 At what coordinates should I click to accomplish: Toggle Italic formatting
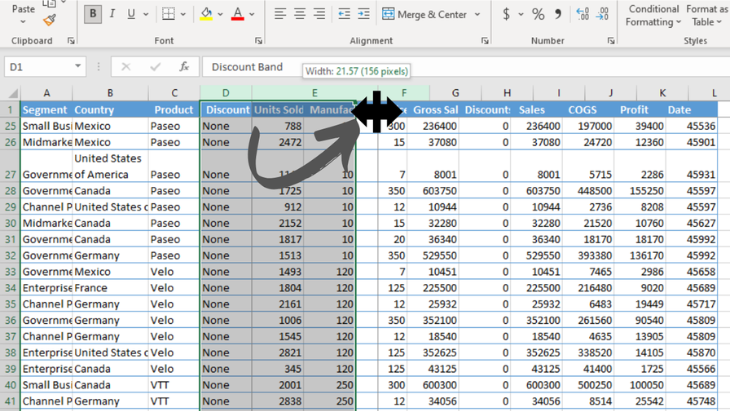point(112,14)
